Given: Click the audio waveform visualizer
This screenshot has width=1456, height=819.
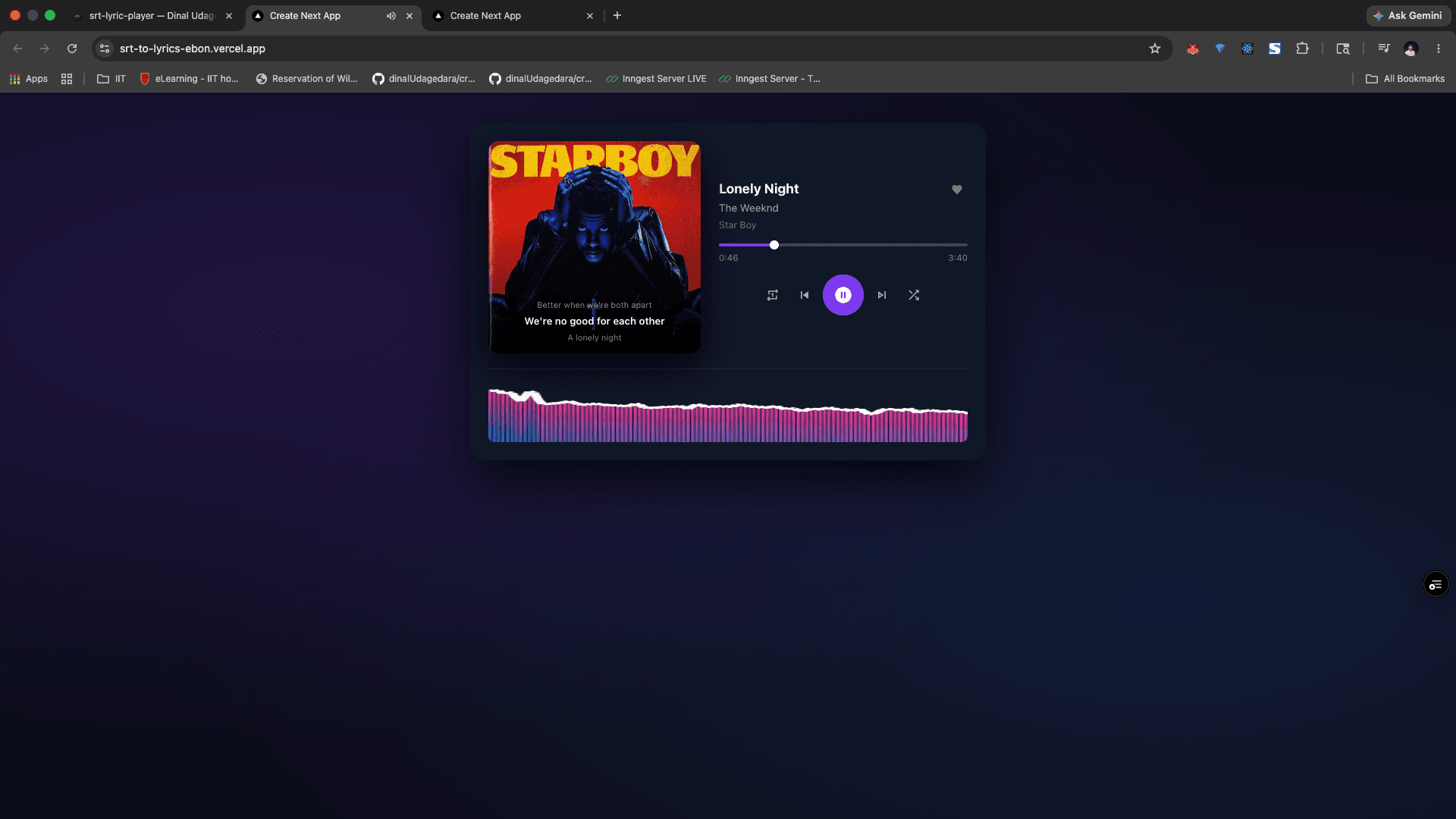Looking at the screenshot, I should tap(727, 415).
